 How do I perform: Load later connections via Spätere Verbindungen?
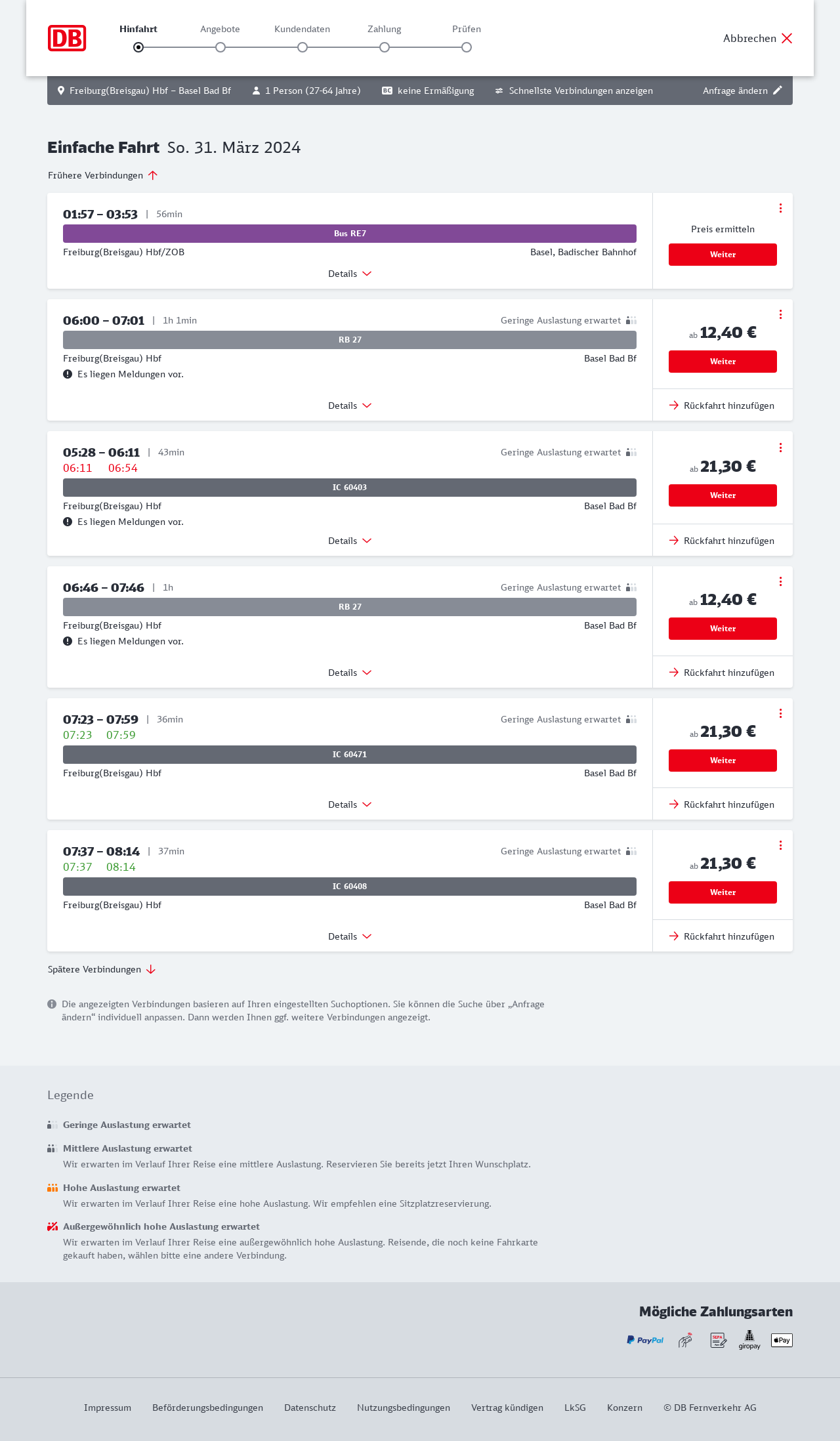point(101,969)
